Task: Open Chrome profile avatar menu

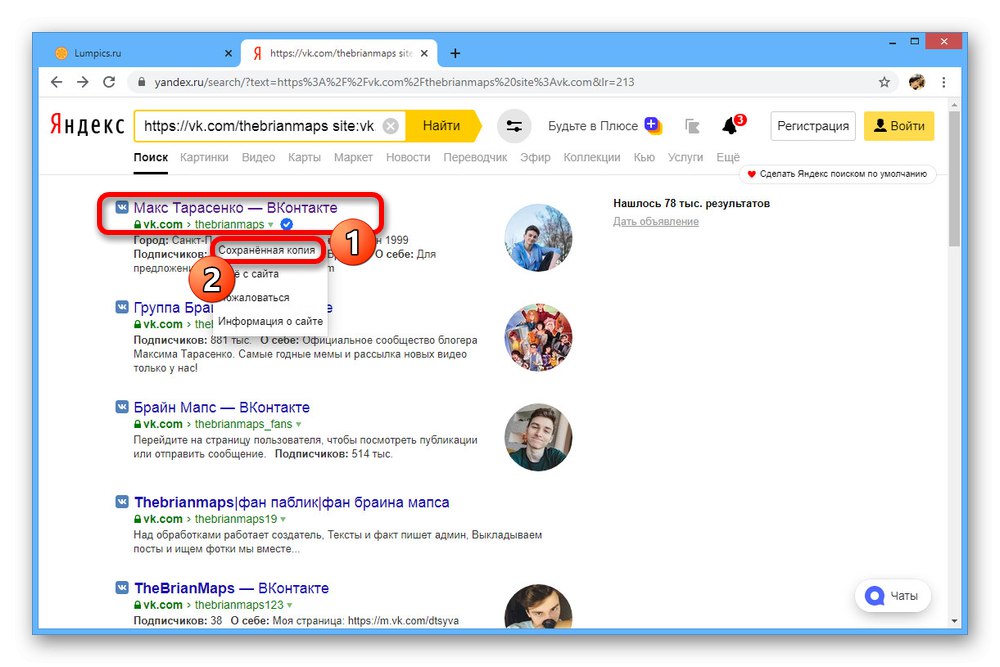Action: pos(916,82)
